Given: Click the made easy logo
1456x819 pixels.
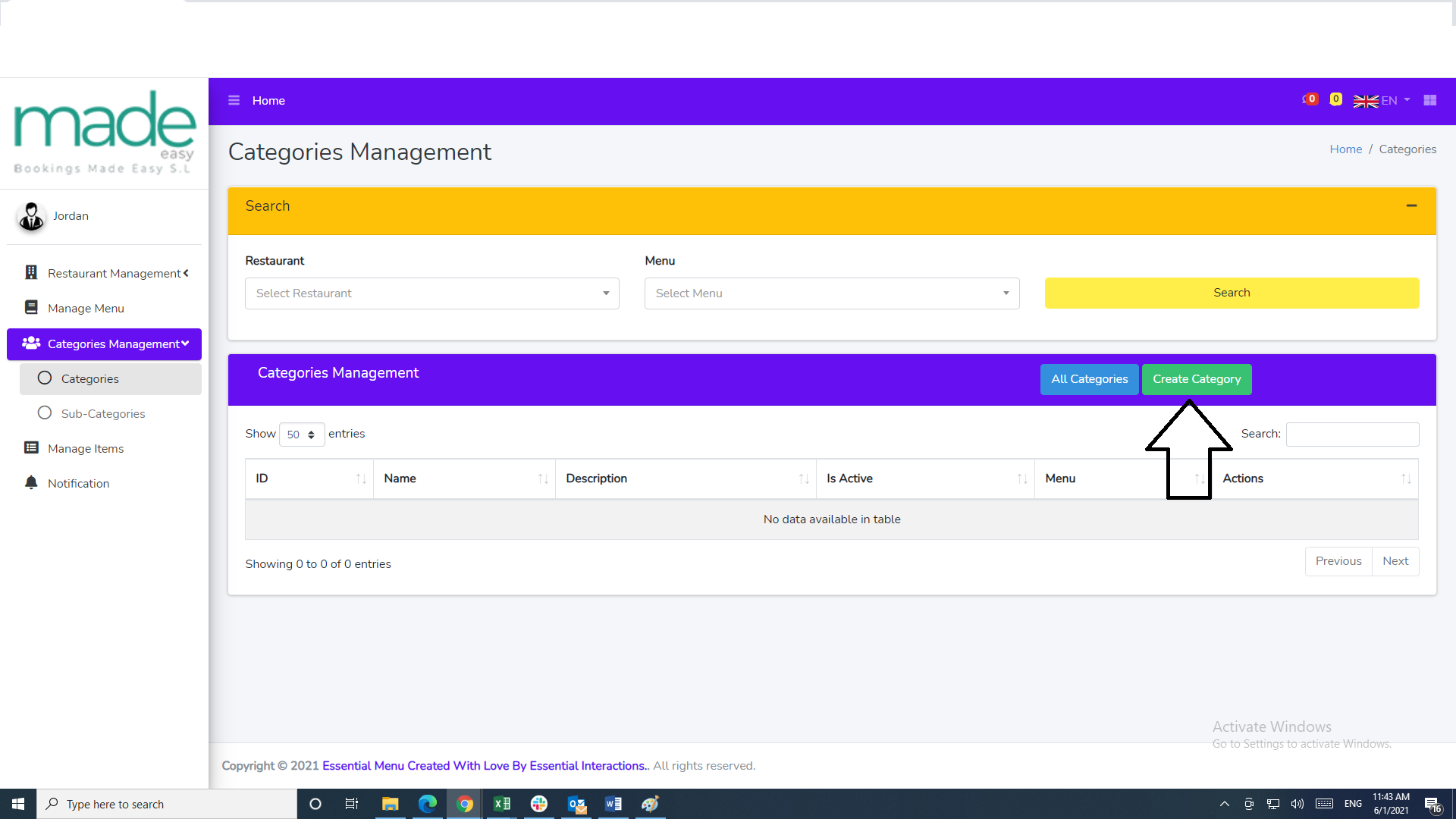Looking at the screenshot, I should coord(105,133).
